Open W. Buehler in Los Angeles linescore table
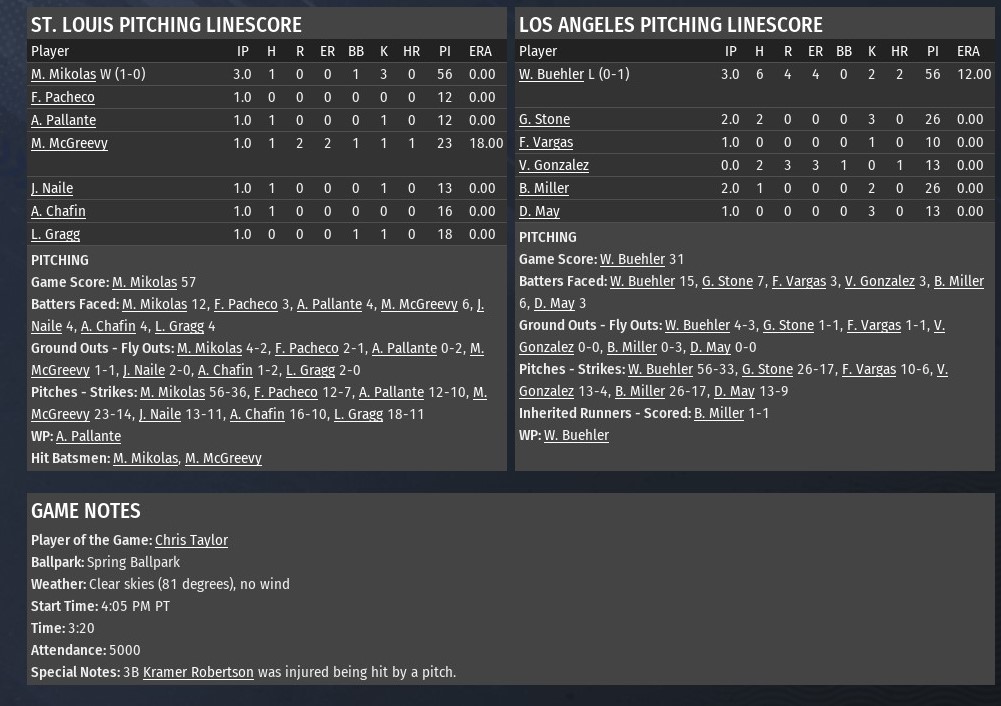 pos(551,74)
